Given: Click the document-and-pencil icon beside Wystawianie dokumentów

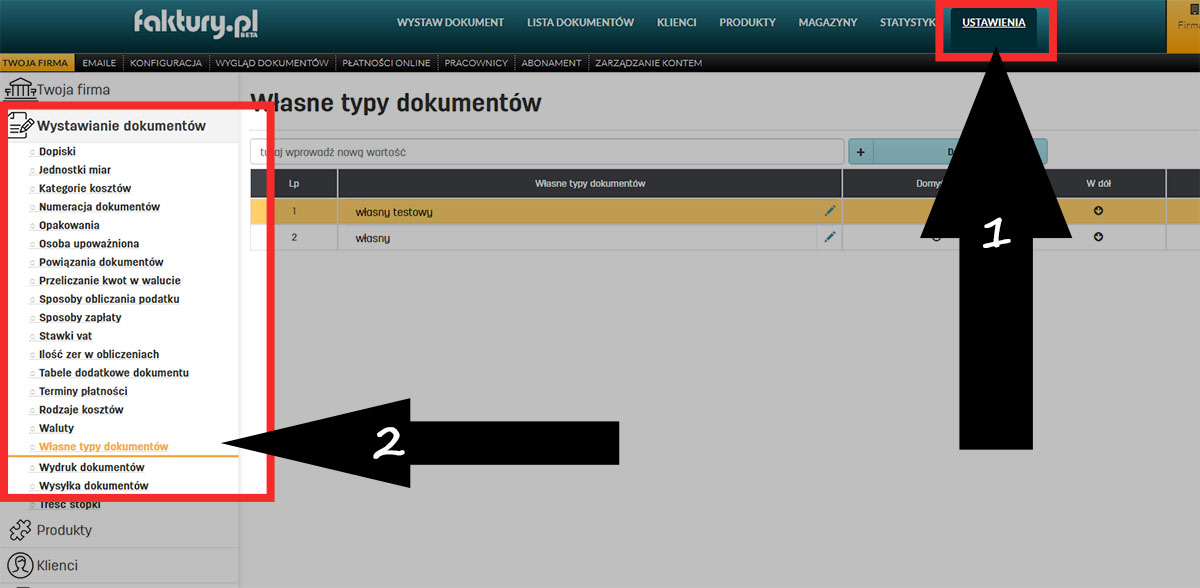Looking at the screenshot, I should pyautogui.click(x=20, y=124).
